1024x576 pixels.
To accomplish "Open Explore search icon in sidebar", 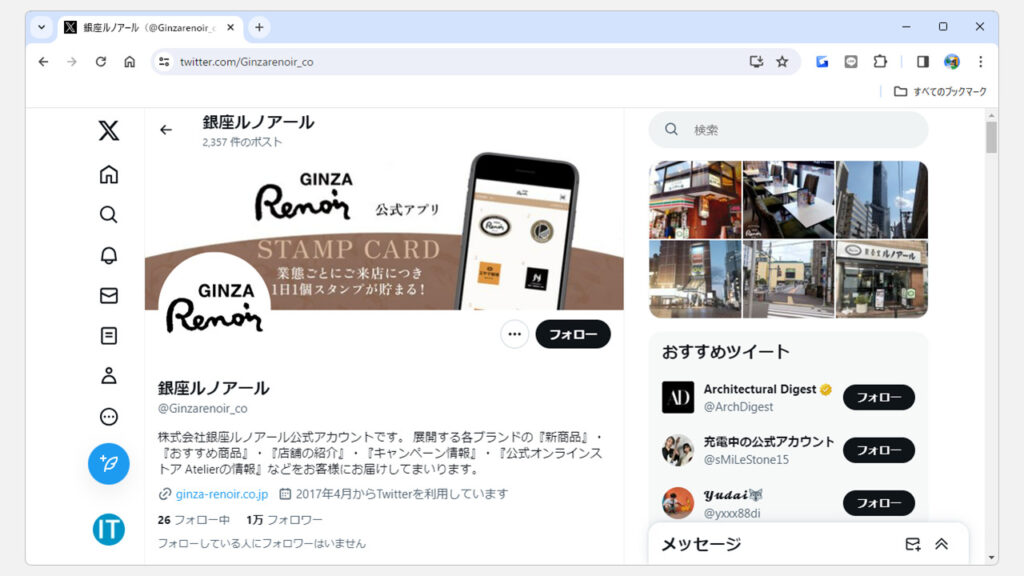I will (x=109, y=214).
